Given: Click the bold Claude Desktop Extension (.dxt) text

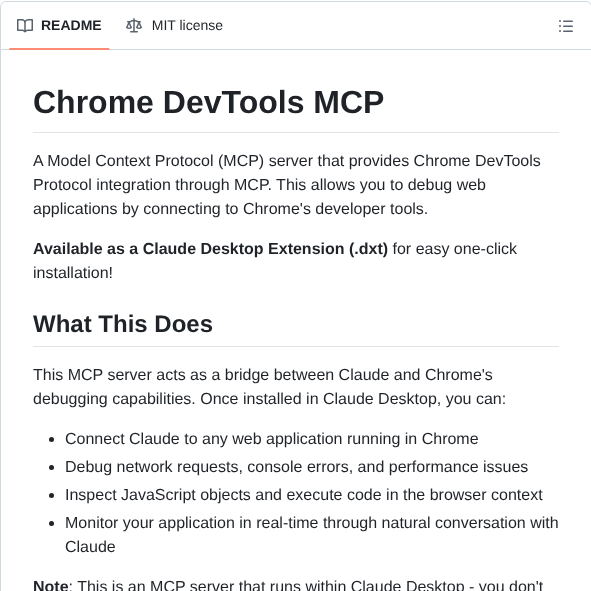Looking at the screenshot, I should pos(210,249).
